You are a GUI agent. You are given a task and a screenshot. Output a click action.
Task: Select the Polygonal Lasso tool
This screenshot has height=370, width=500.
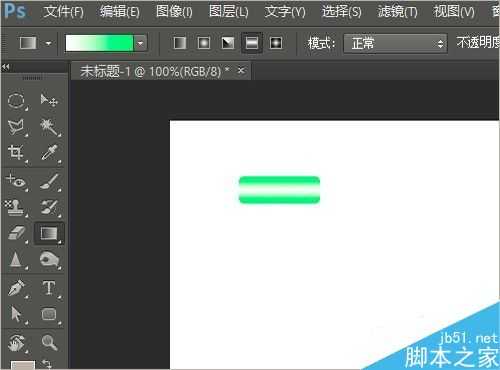click(16, 127)
